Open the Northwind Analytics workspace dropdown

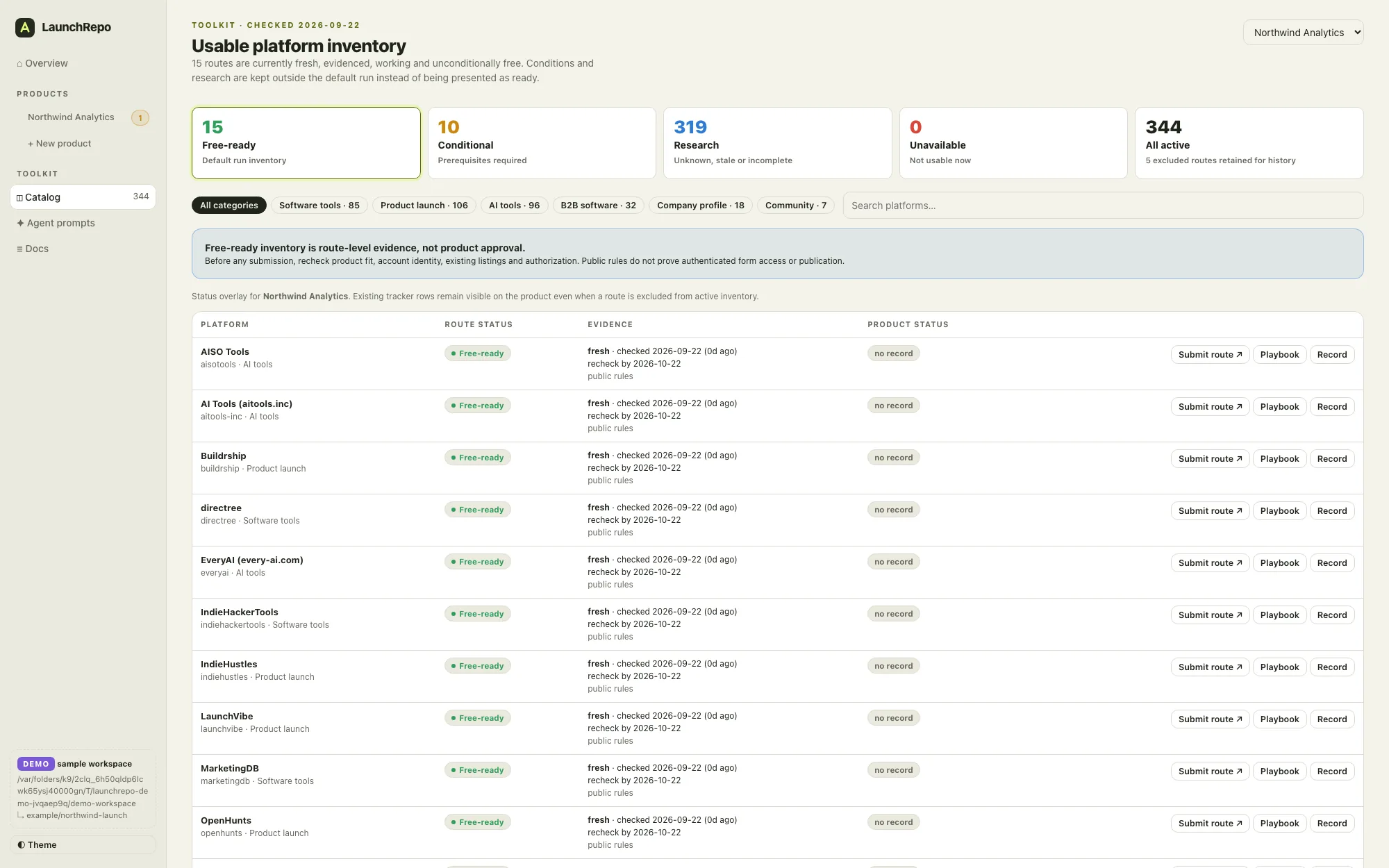pos(1303,33)
